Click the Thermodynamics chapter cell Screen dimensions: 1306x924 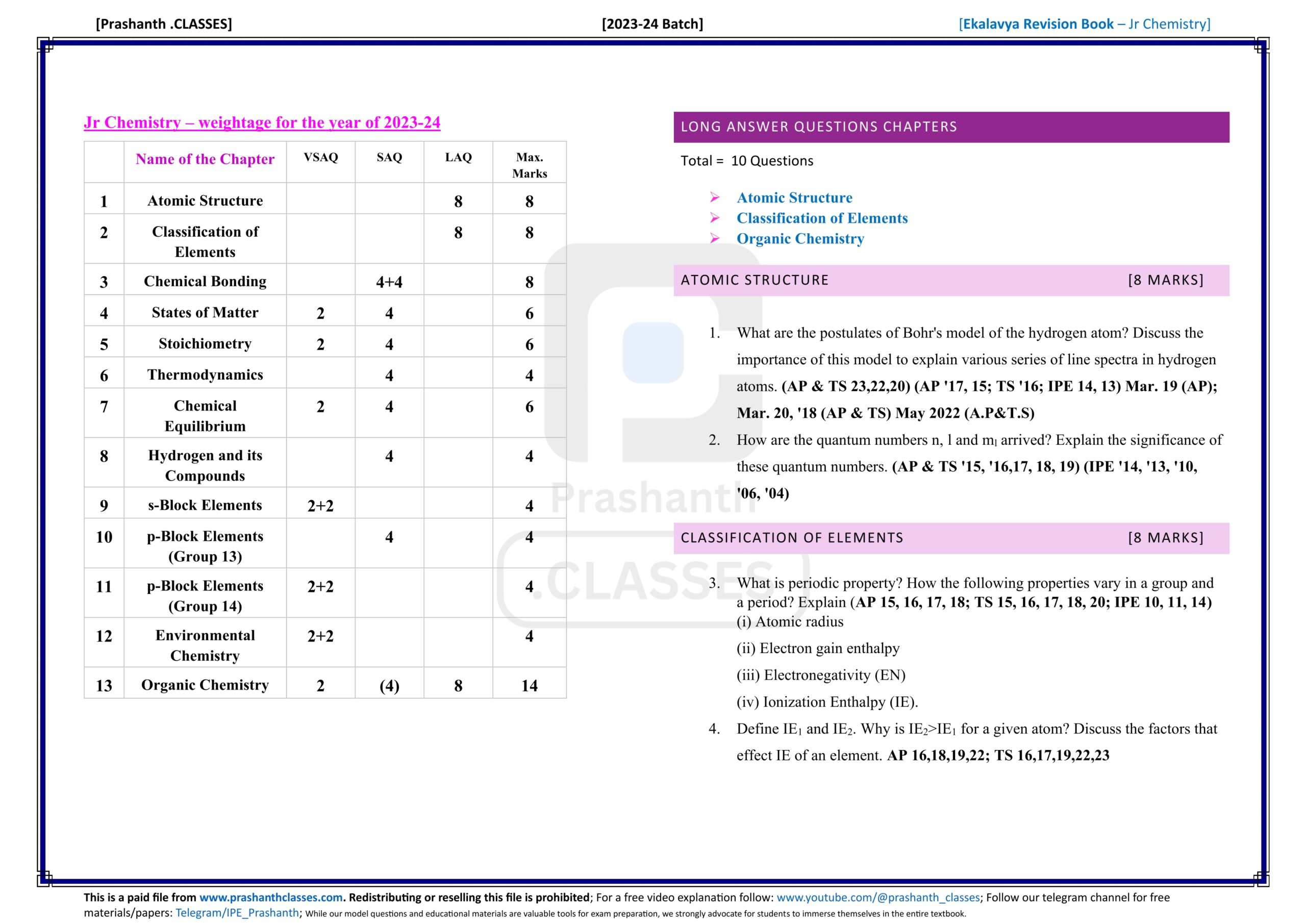(205, 374)
